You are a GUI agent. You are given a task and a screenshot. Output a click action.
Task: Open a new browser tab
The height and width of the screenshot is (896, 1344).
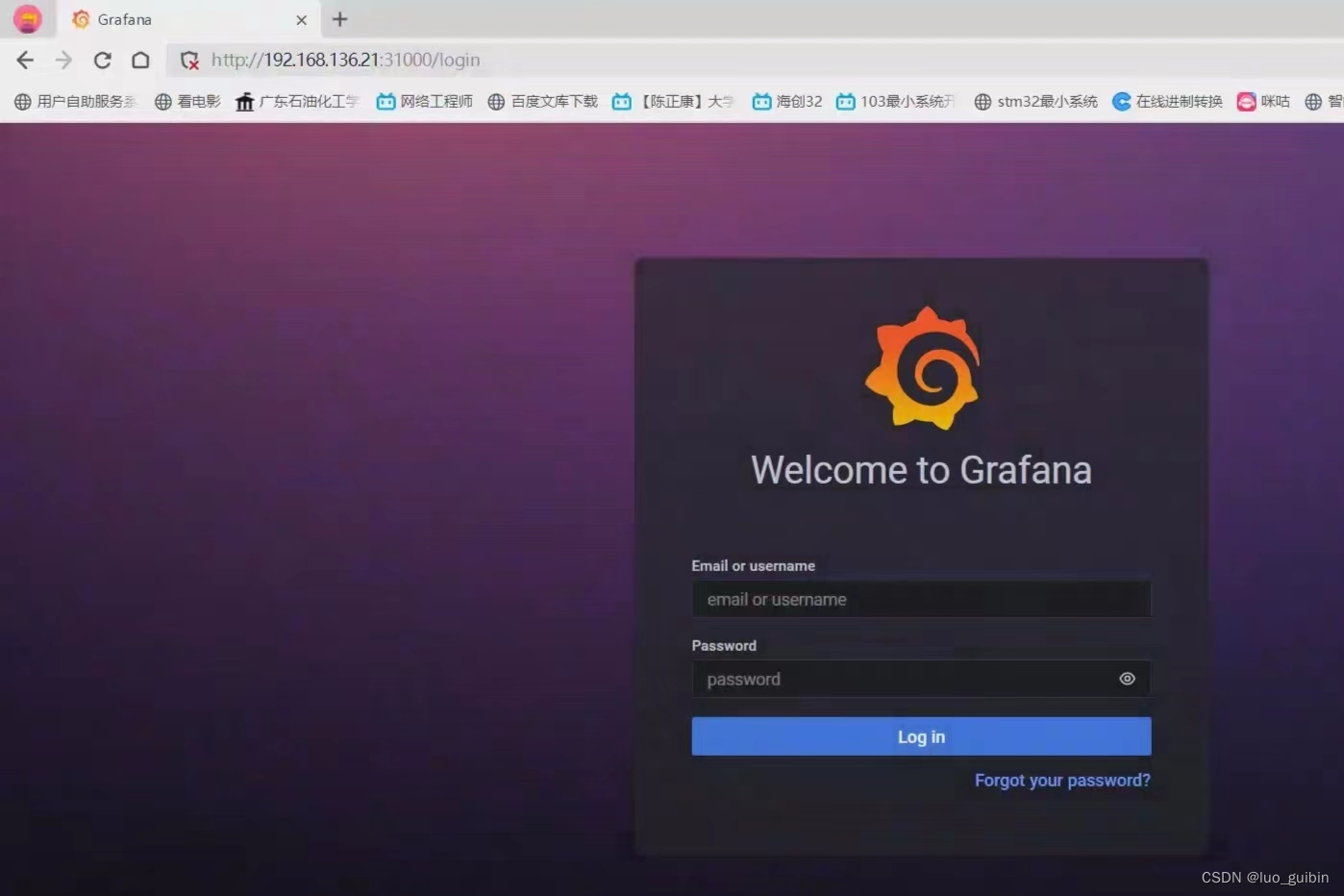click(x=339, y=19)
